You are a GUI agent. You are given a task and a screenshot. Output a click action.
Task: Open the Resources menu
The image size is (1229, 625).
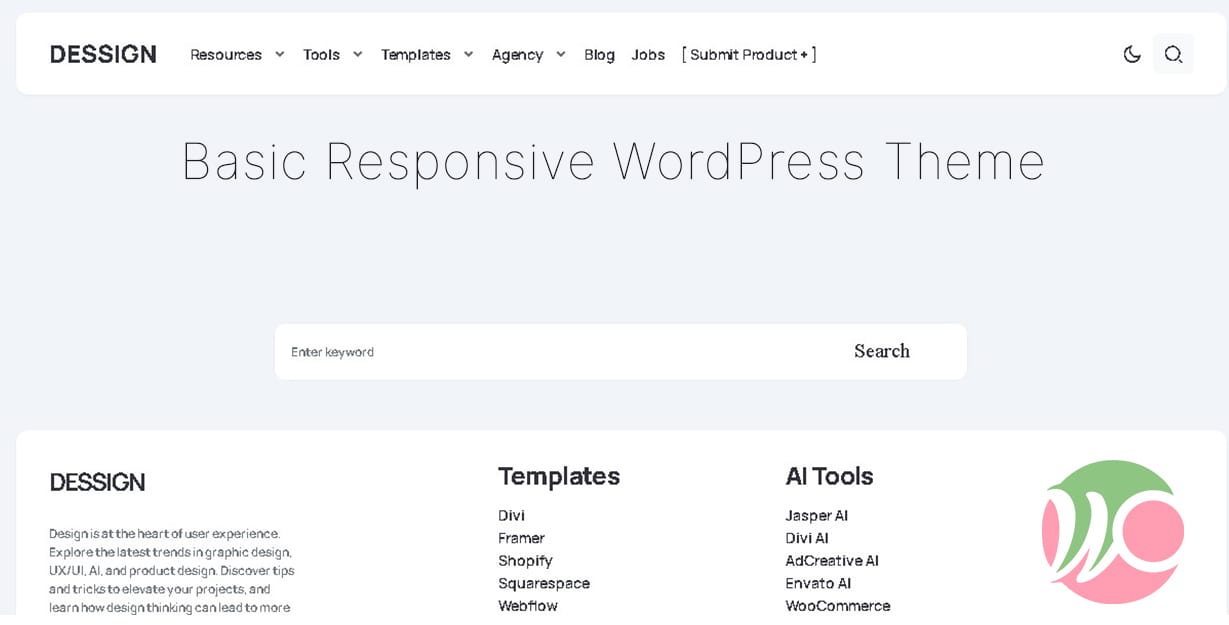point(226,55)
